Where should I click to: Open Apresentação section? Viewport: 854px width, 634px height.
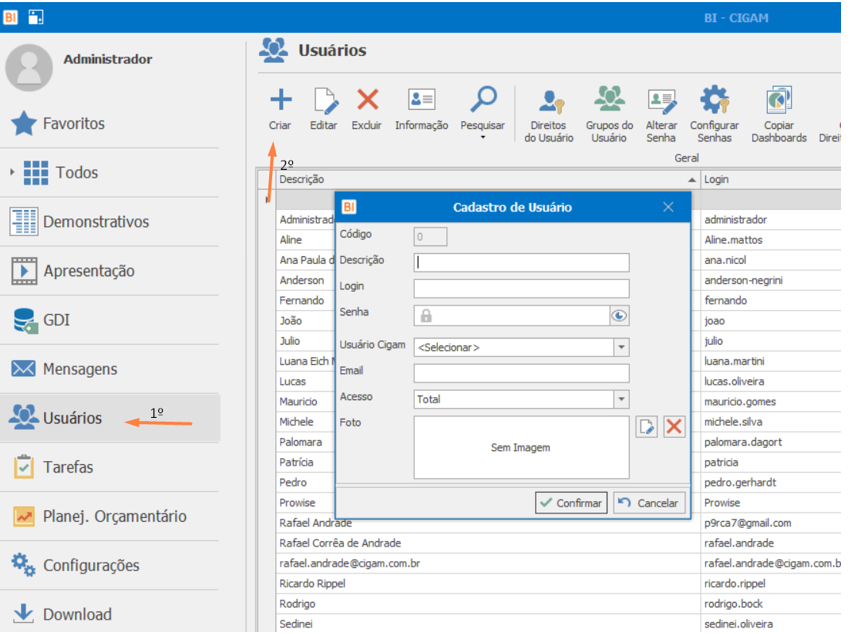pyautogui.click(x=109, y=271)
